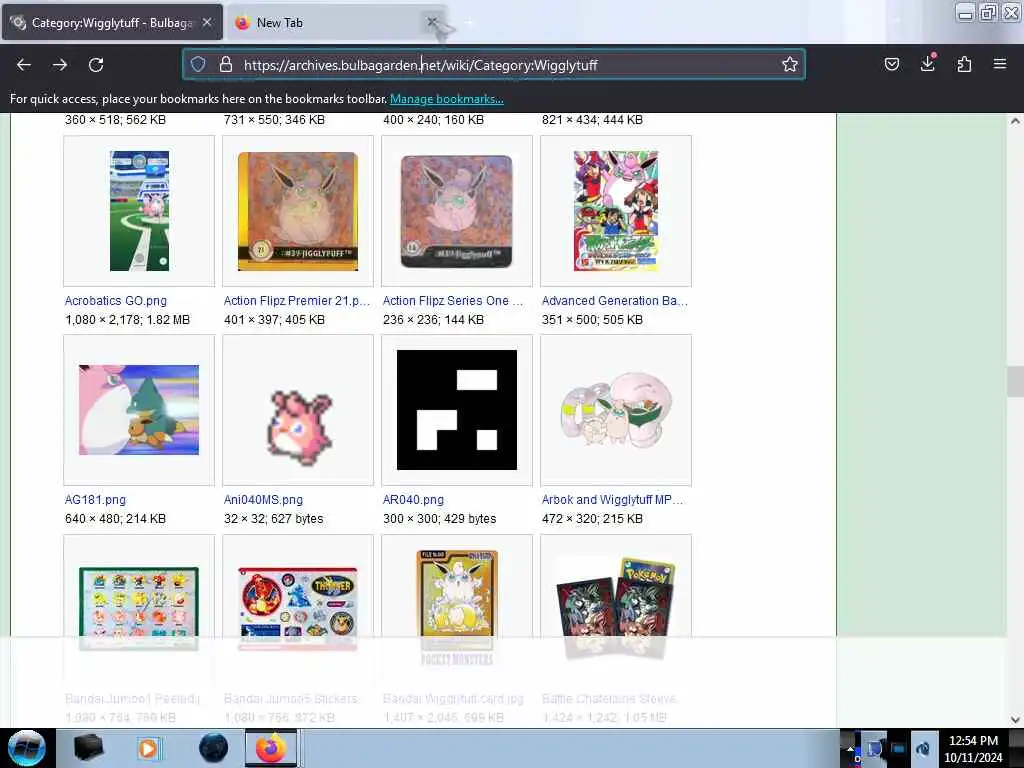Click the vertical scrollbar thumb
This screenshot has width=1024, height=768.
(1015, 381)
